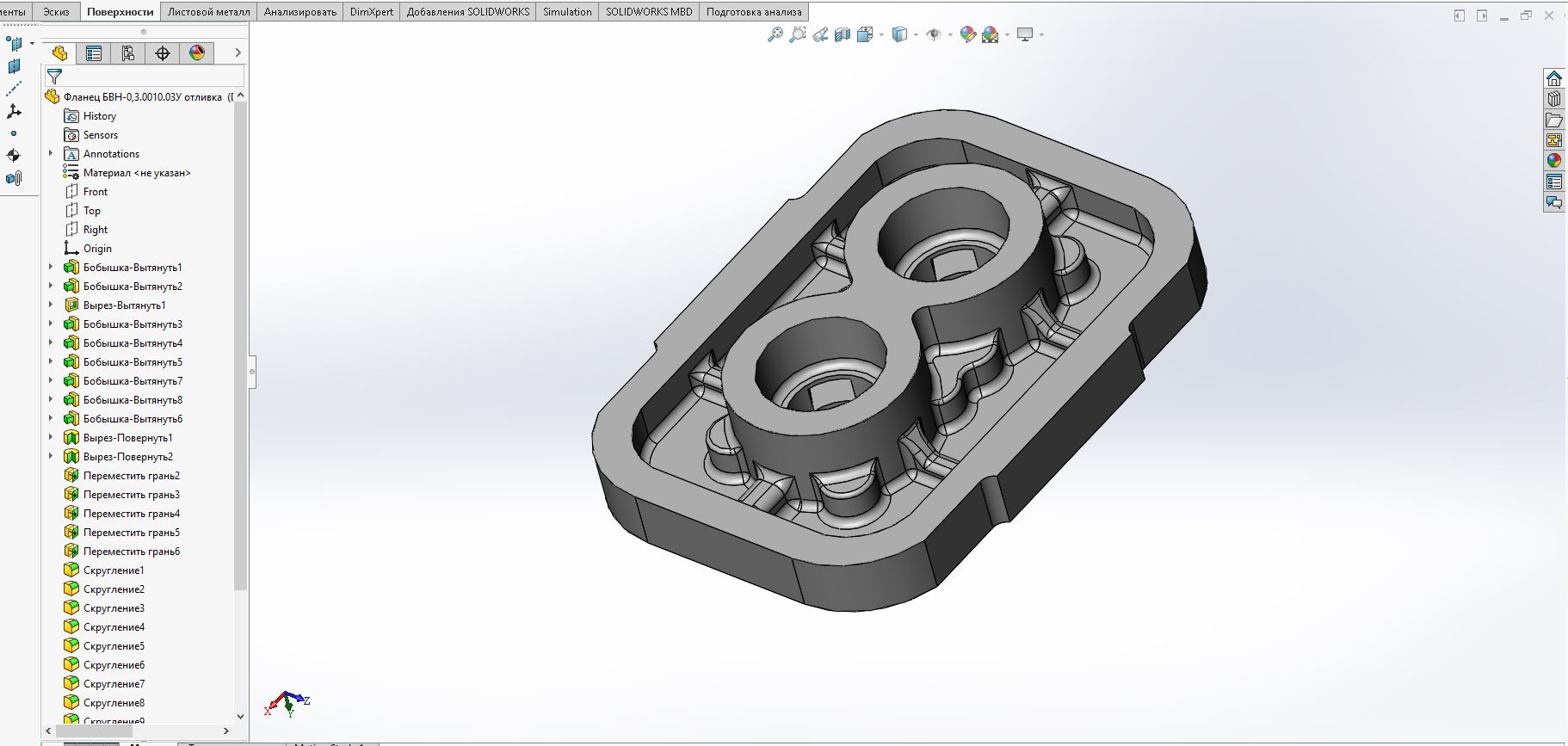Open the Edit Appearance tool
This screenshot has height=746, width=1568.
[x=967, y=34]
